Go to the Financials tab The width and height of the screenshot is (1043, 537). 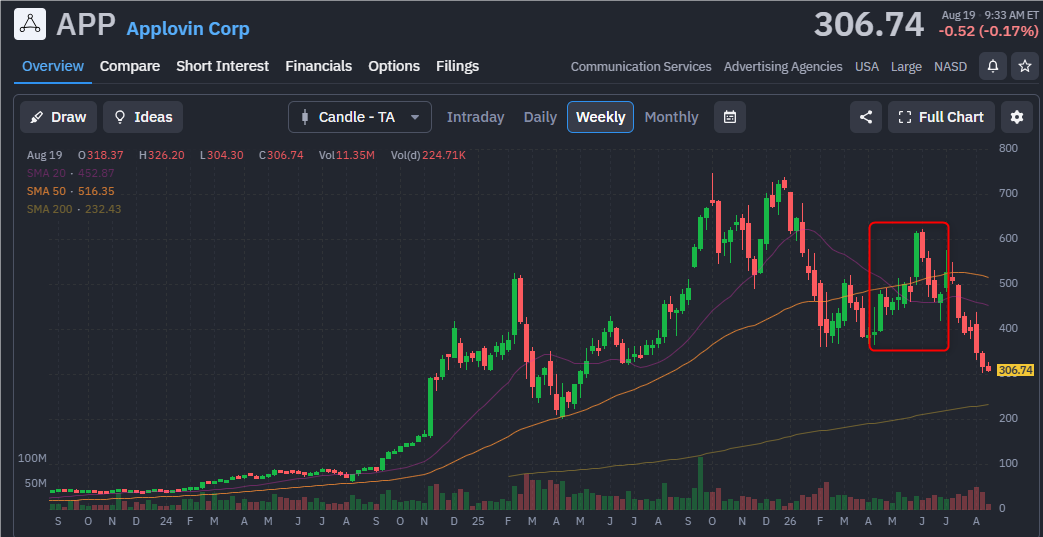(319, 66)
